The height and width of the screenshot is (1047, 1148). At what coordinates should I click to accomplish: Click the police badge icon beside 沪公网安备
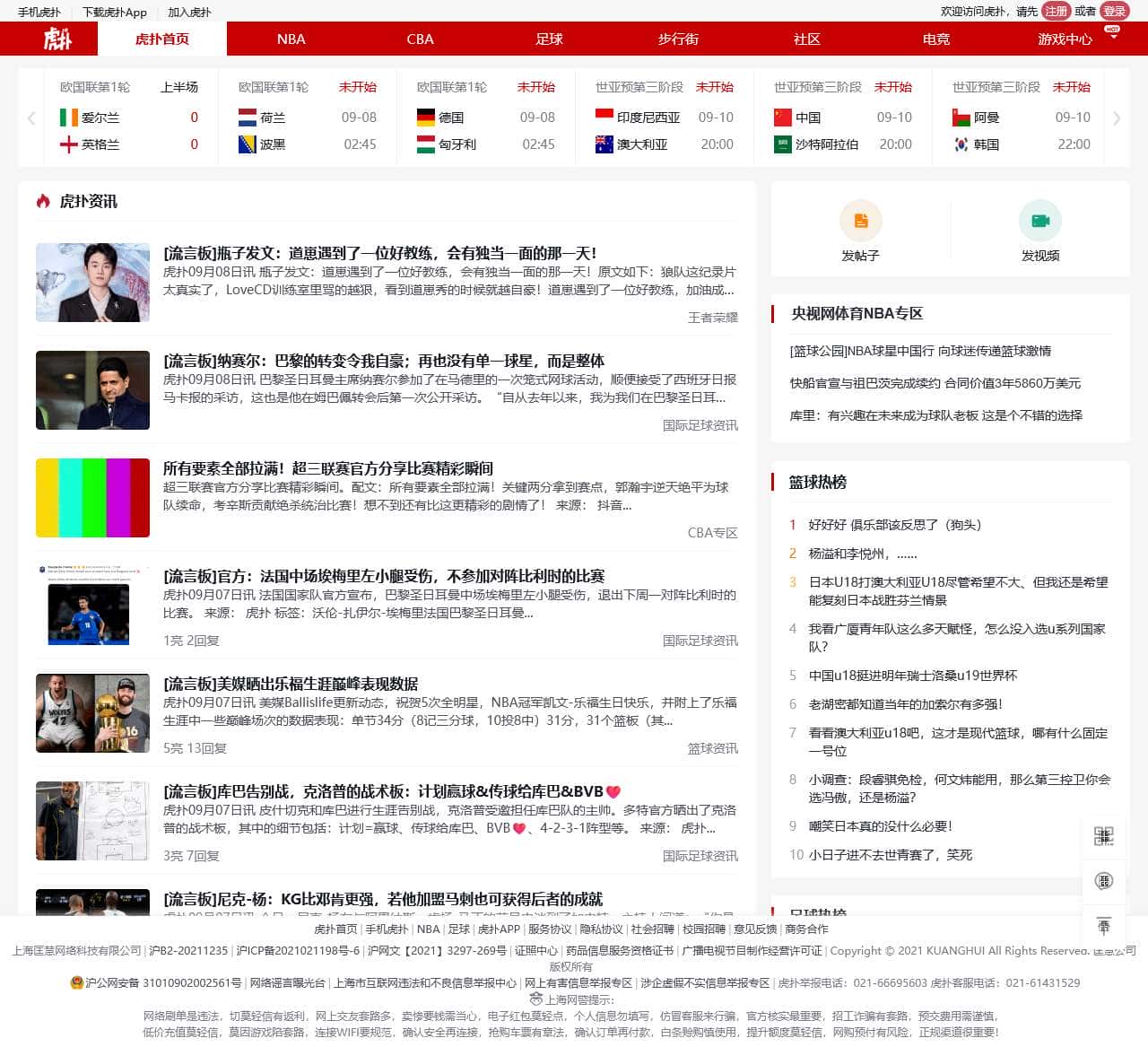tap(76, 982)
